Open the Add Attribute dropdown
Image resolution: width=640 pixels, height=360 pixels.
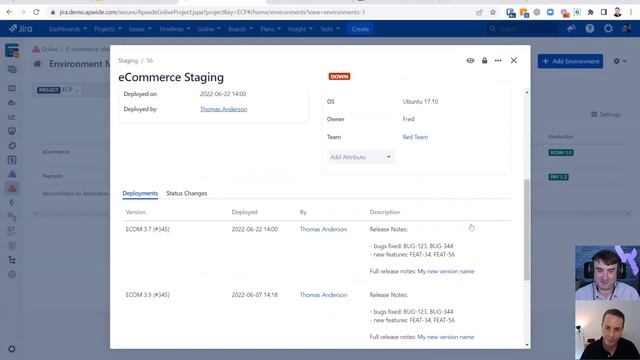tap(360, 157)
